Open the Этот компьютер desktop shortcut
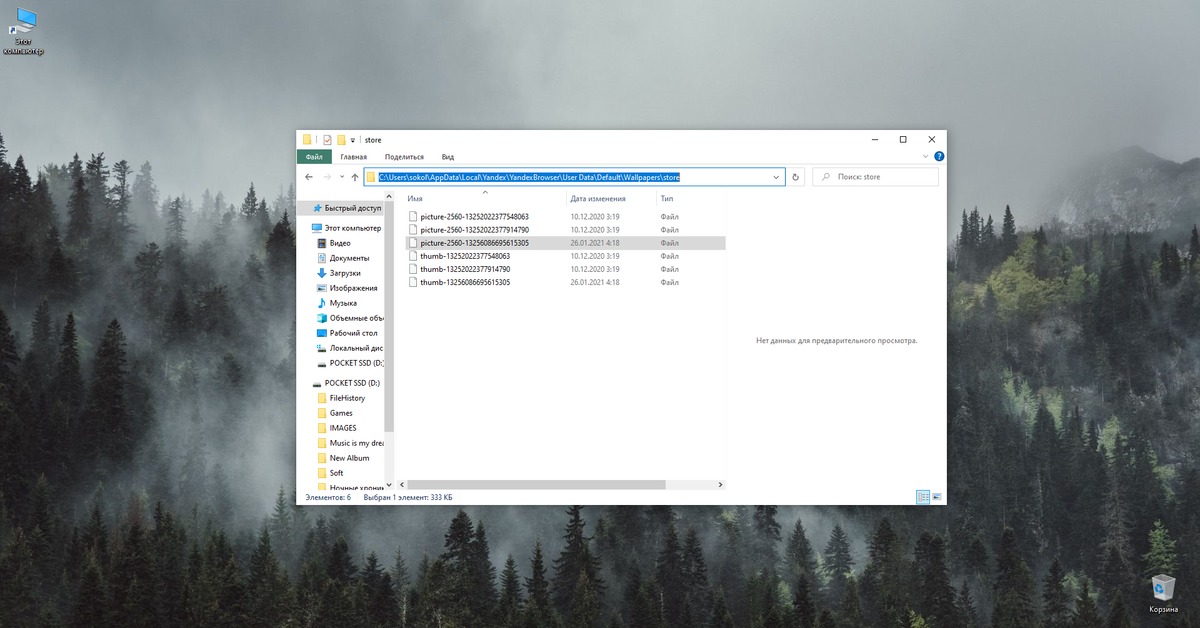Viewport: 1200px width, 628px height. [24, 31]
